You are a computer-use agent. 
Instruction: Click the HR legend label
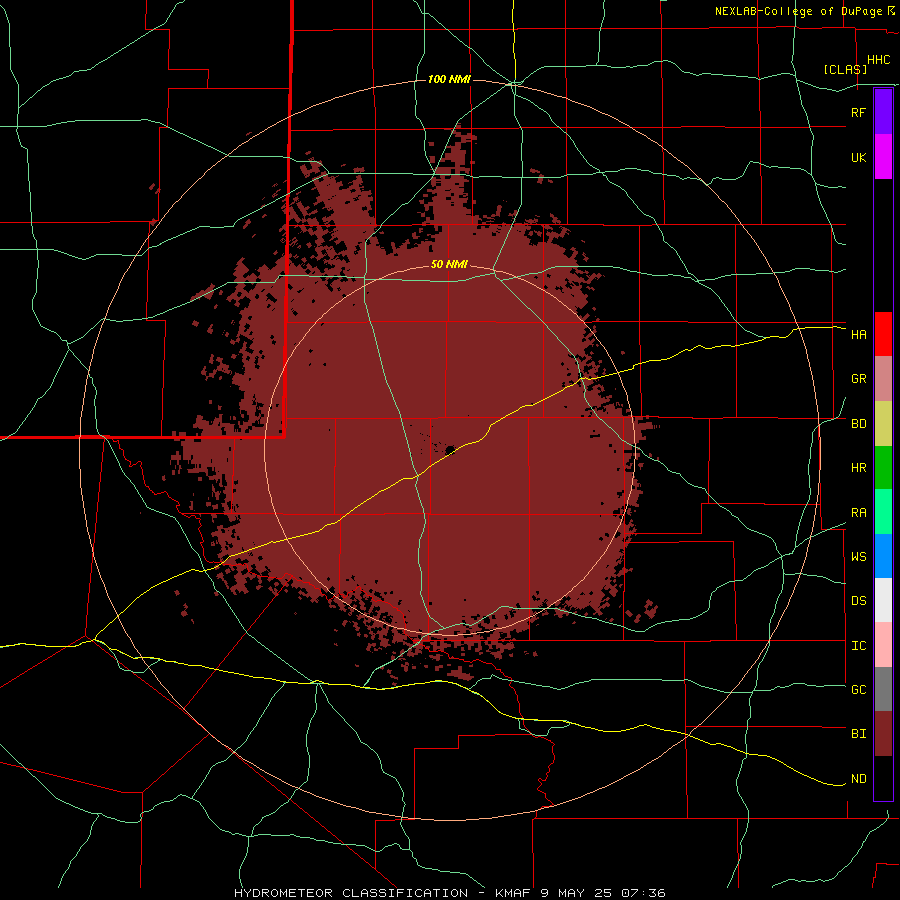click(858, 468)
